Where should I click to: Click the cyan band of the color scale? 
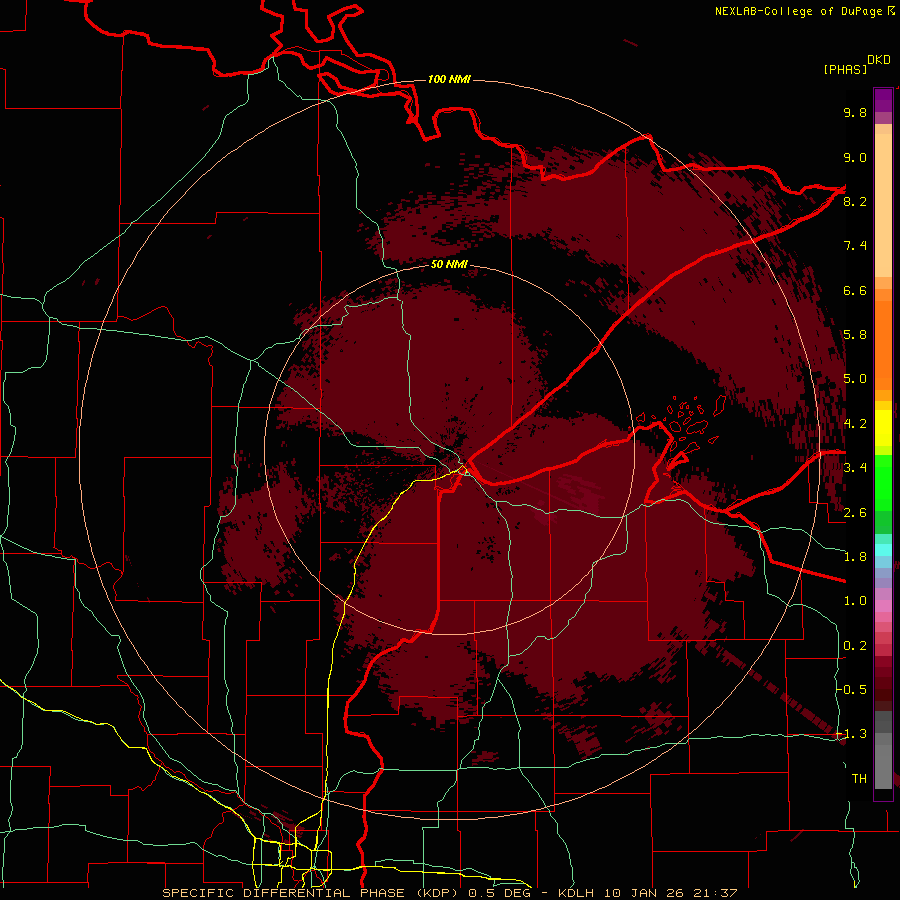pos(883,550)
